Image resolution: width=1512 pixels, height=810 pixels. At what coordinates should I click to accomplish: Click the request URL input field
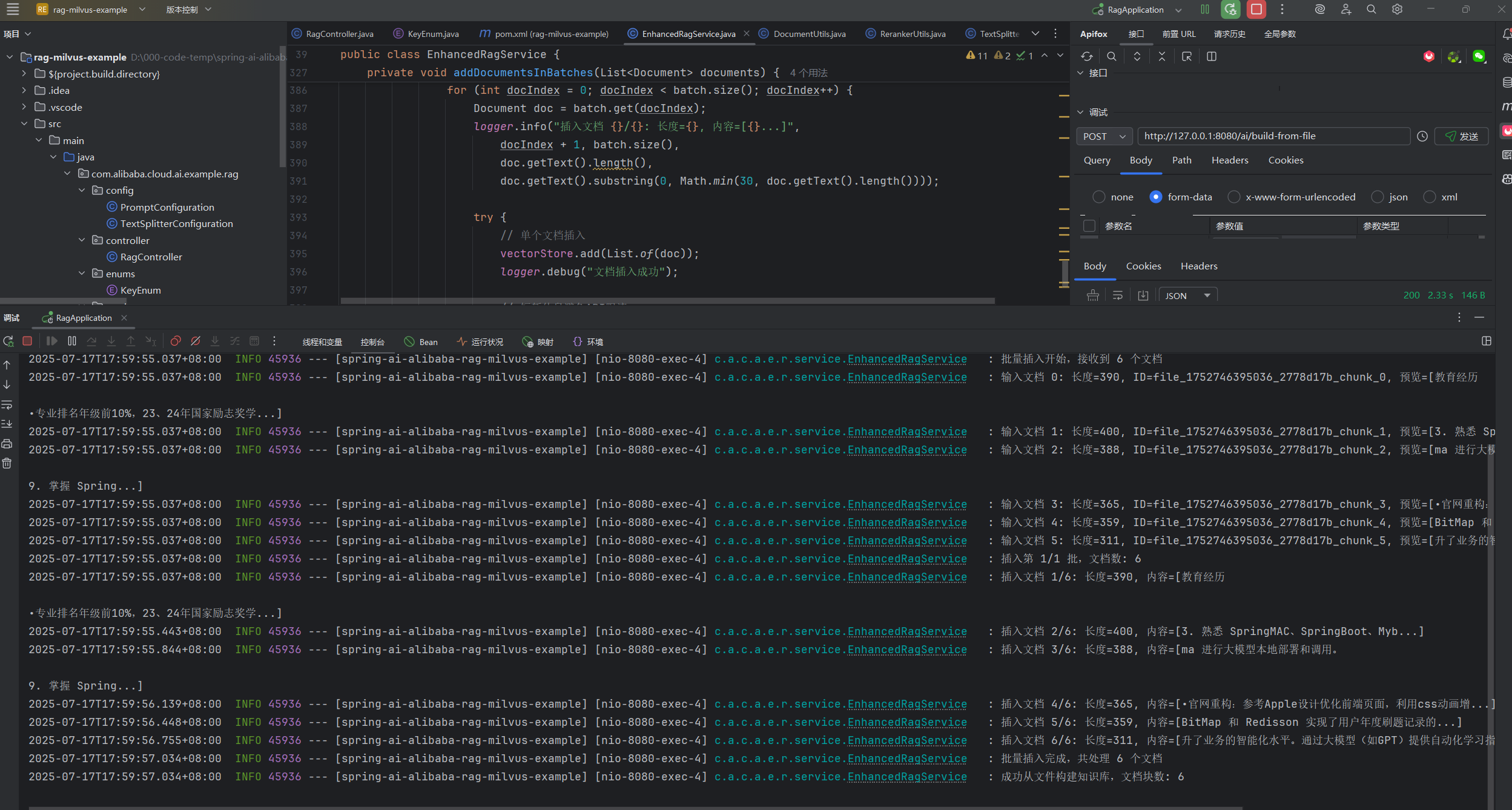(1274, 136)
